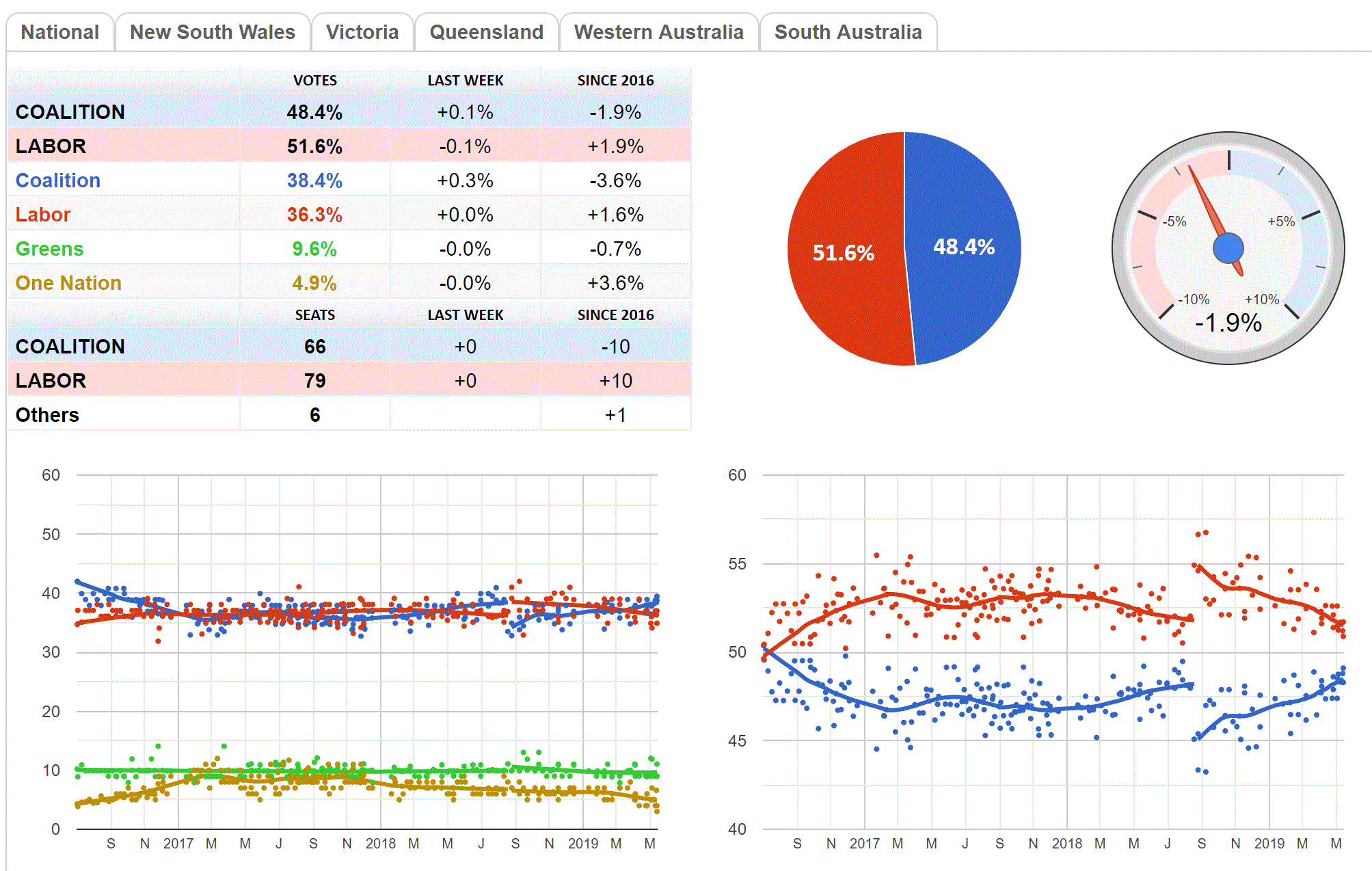
Task: Click the -5% mark on gauge
Action: click(1175, 222)
